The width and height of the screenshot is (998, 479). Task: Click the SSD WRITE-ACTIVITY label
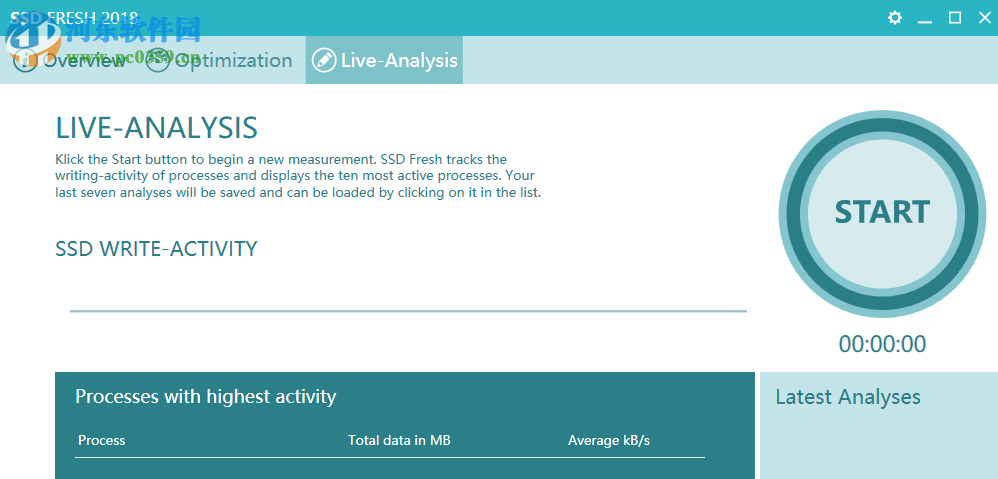[157, 249]
